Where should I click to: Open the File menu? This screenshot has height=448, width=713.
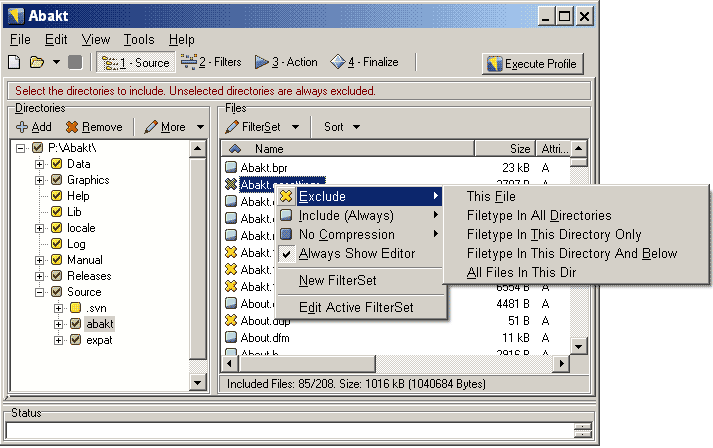20,40
